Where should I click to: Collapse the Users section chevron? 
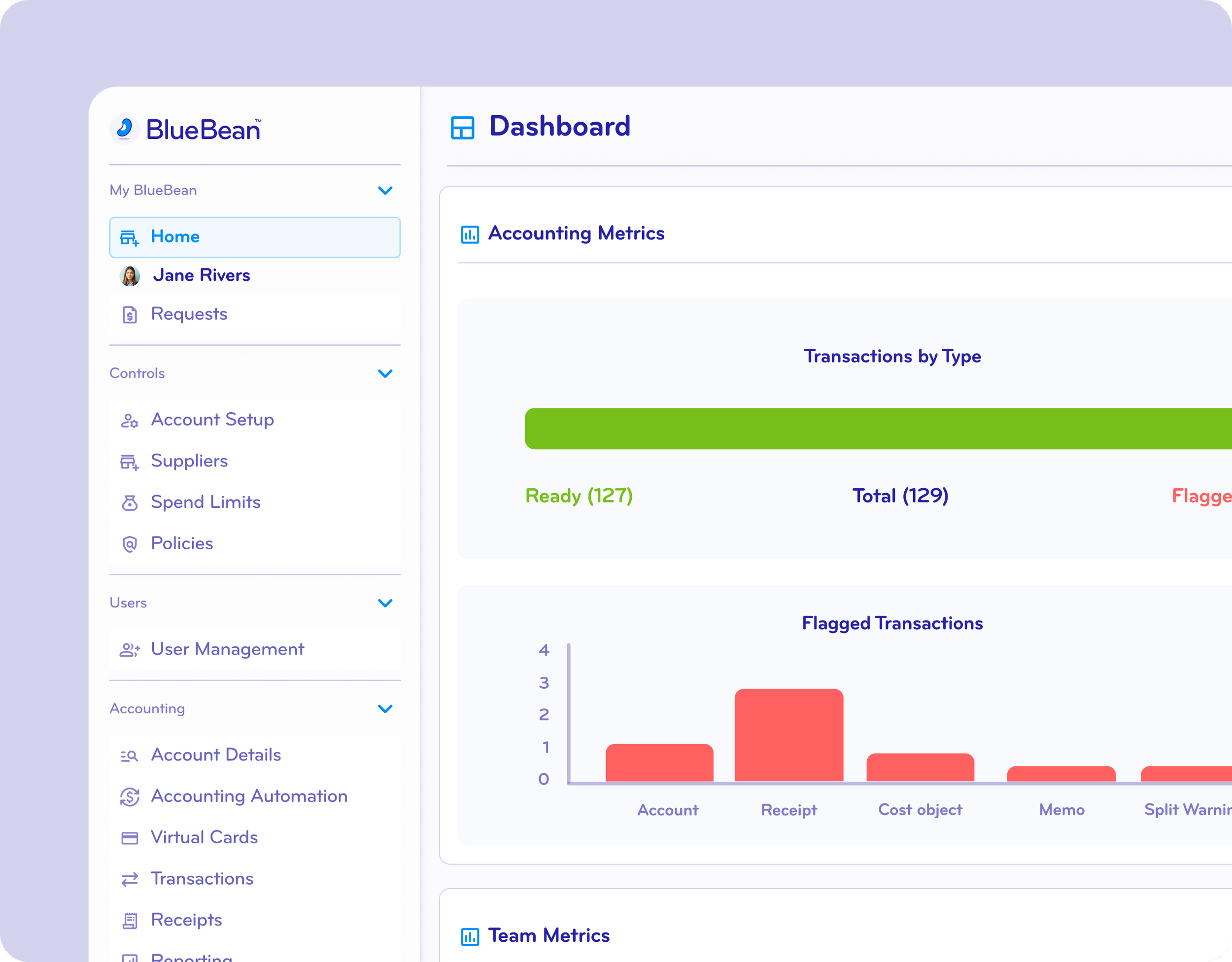[385, 603]
